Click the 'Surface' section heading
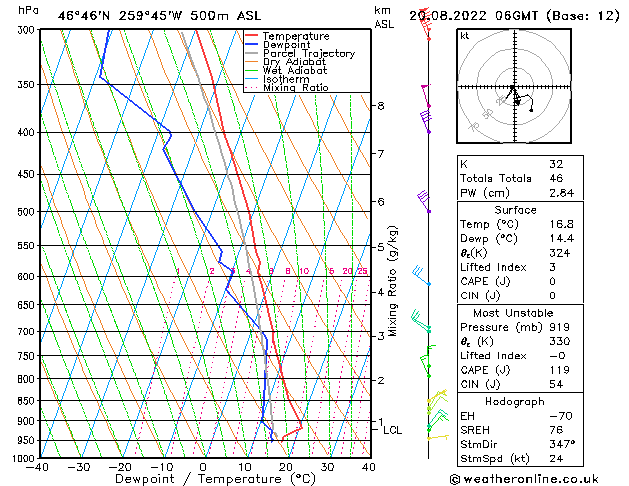Screen dimensions: 629x486 (515, 210)
